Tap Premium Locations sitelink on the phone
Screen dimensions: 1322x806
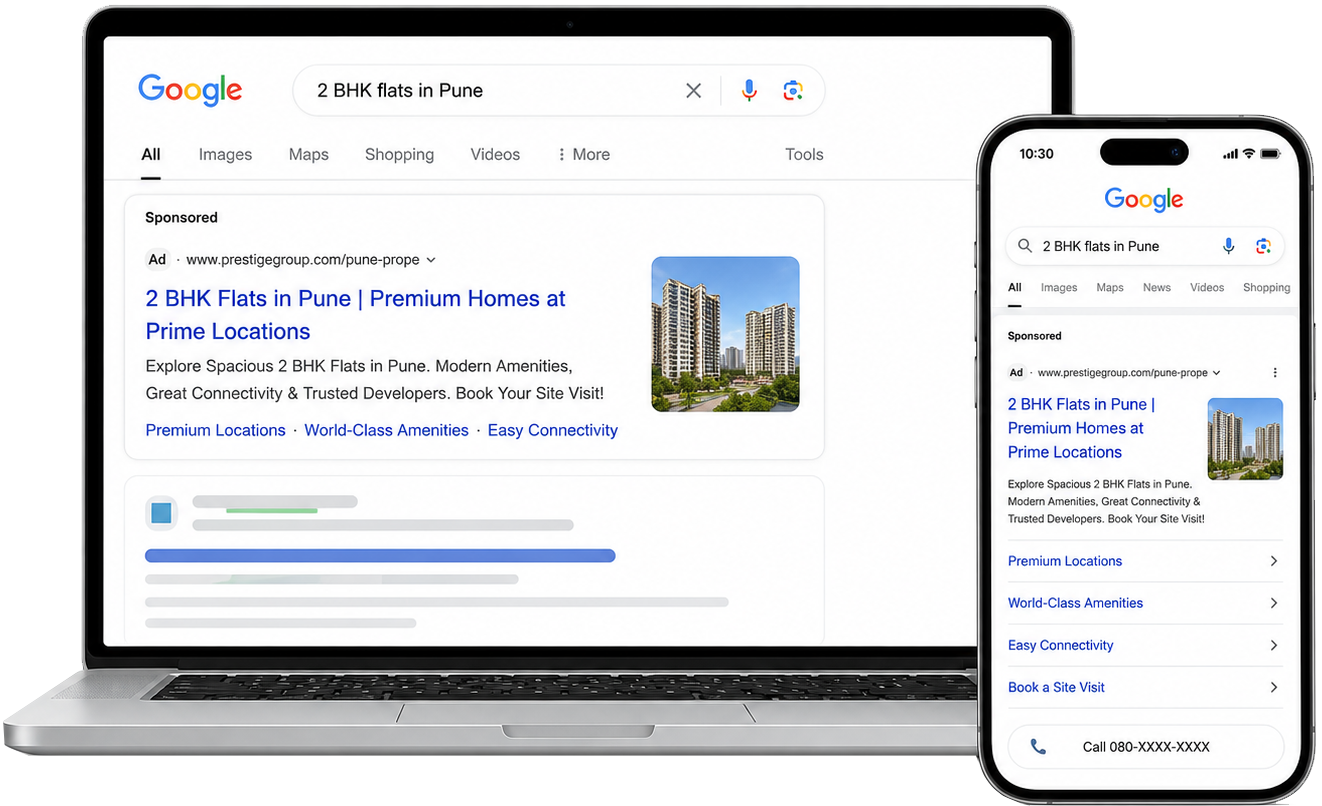pos(1065,561)
